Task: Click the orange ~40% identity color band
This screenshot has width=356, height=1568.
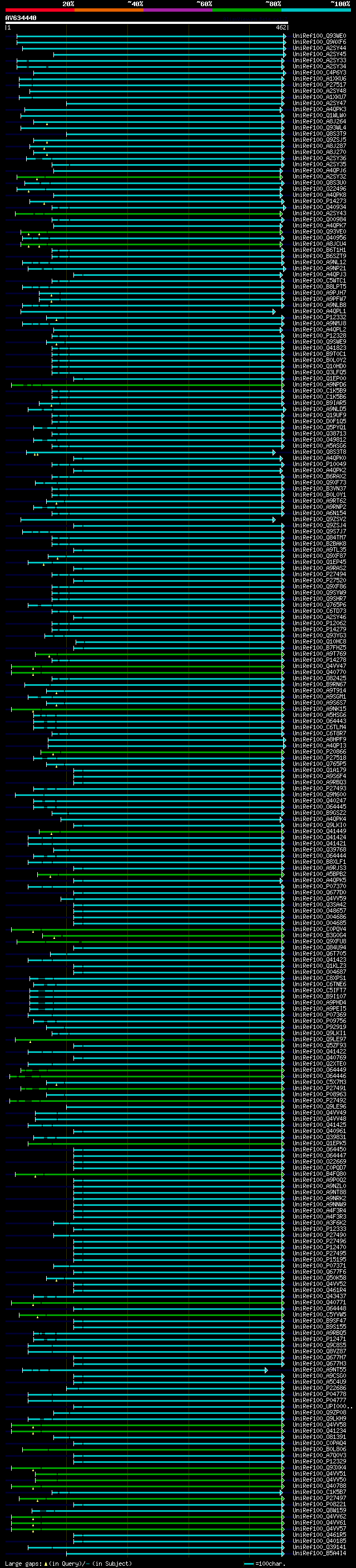Action: pos(109,10)
